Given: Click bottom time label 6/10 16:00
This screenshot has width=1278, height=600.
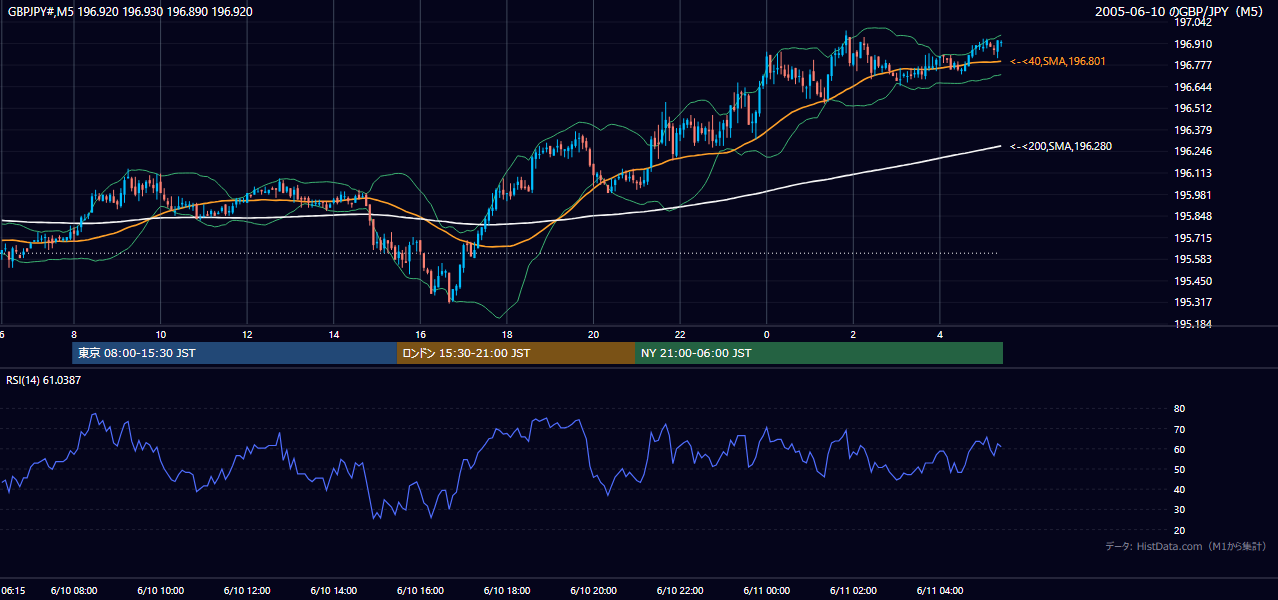Looking at the screenshot, I should tap(421, 591).
